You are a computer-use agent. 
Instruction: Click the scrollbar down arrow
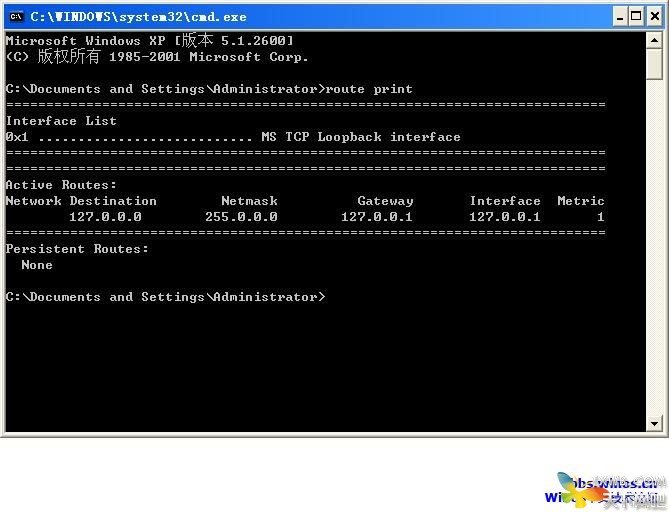click(x=654, y=423)
